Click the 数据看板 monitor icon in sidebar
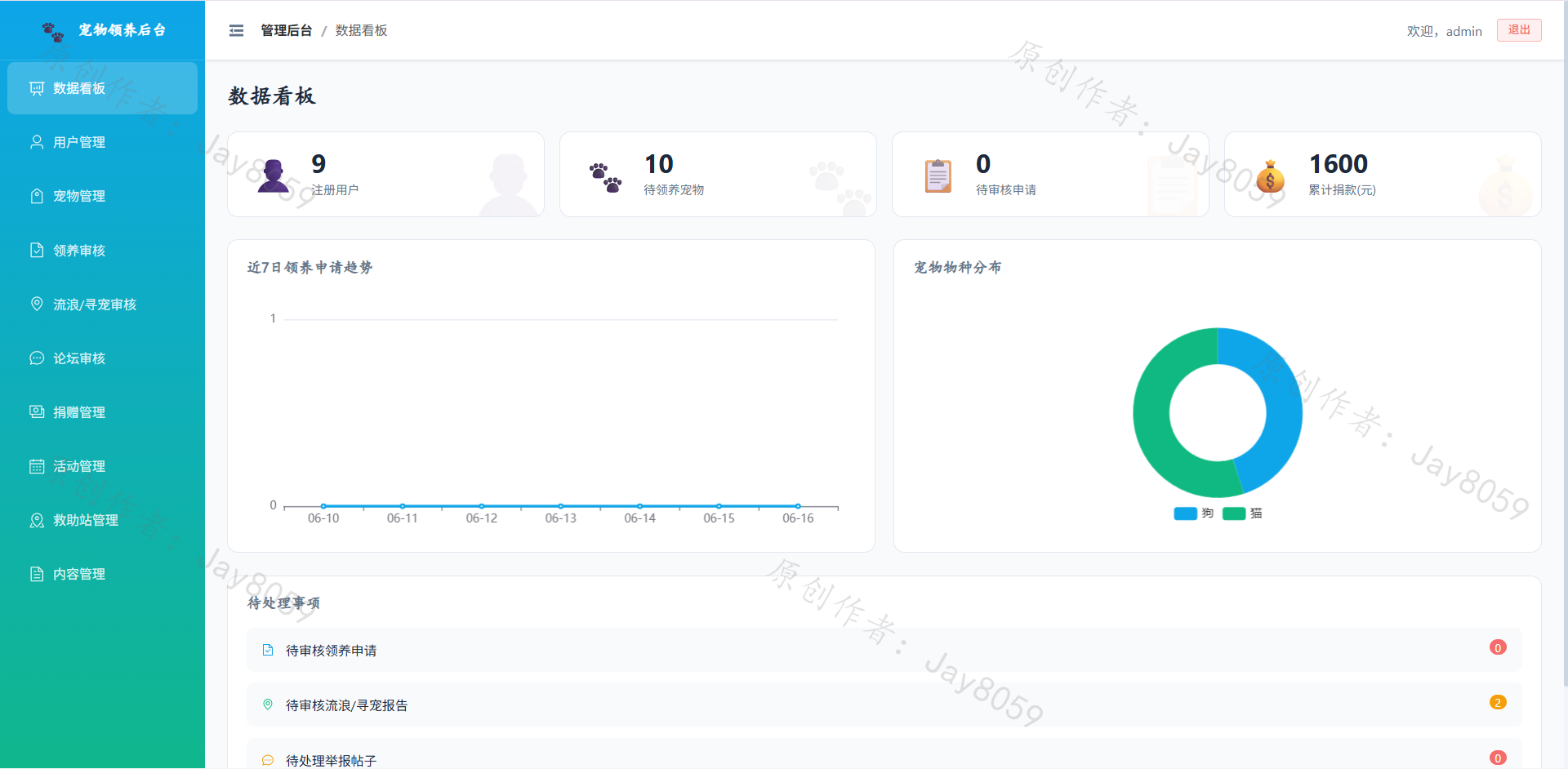Image resolution: width=1568 pixels, height=769 pixels. [x=37, y=88]
